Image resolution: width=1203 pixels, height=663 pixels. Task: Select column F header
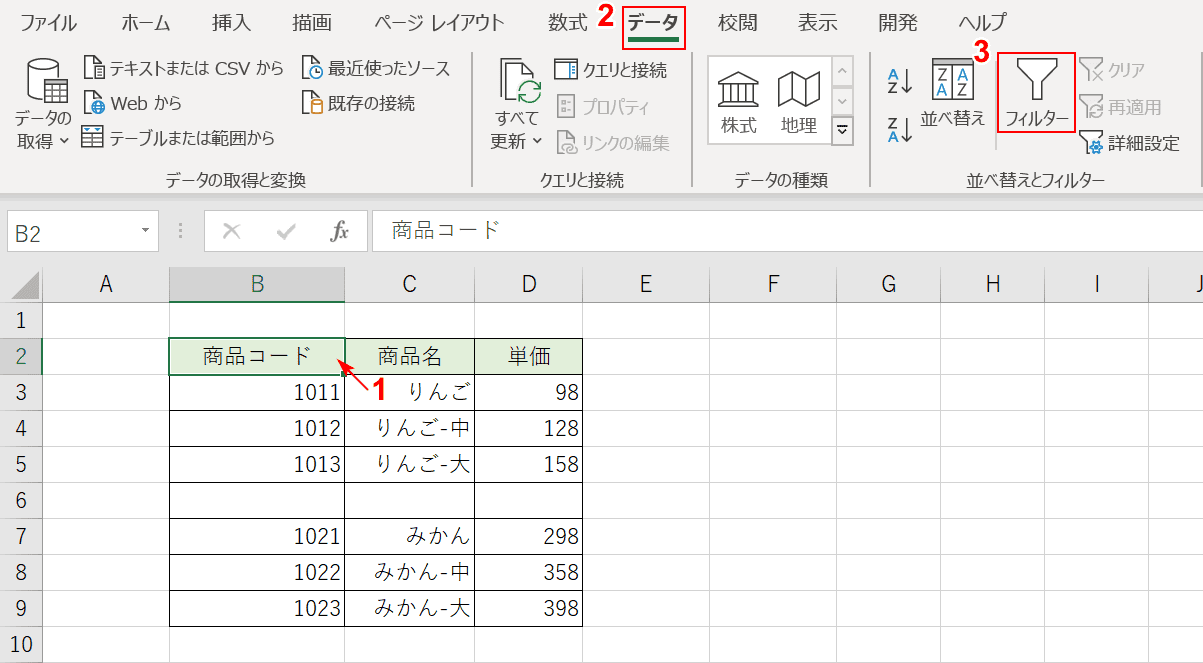(773, 285)
